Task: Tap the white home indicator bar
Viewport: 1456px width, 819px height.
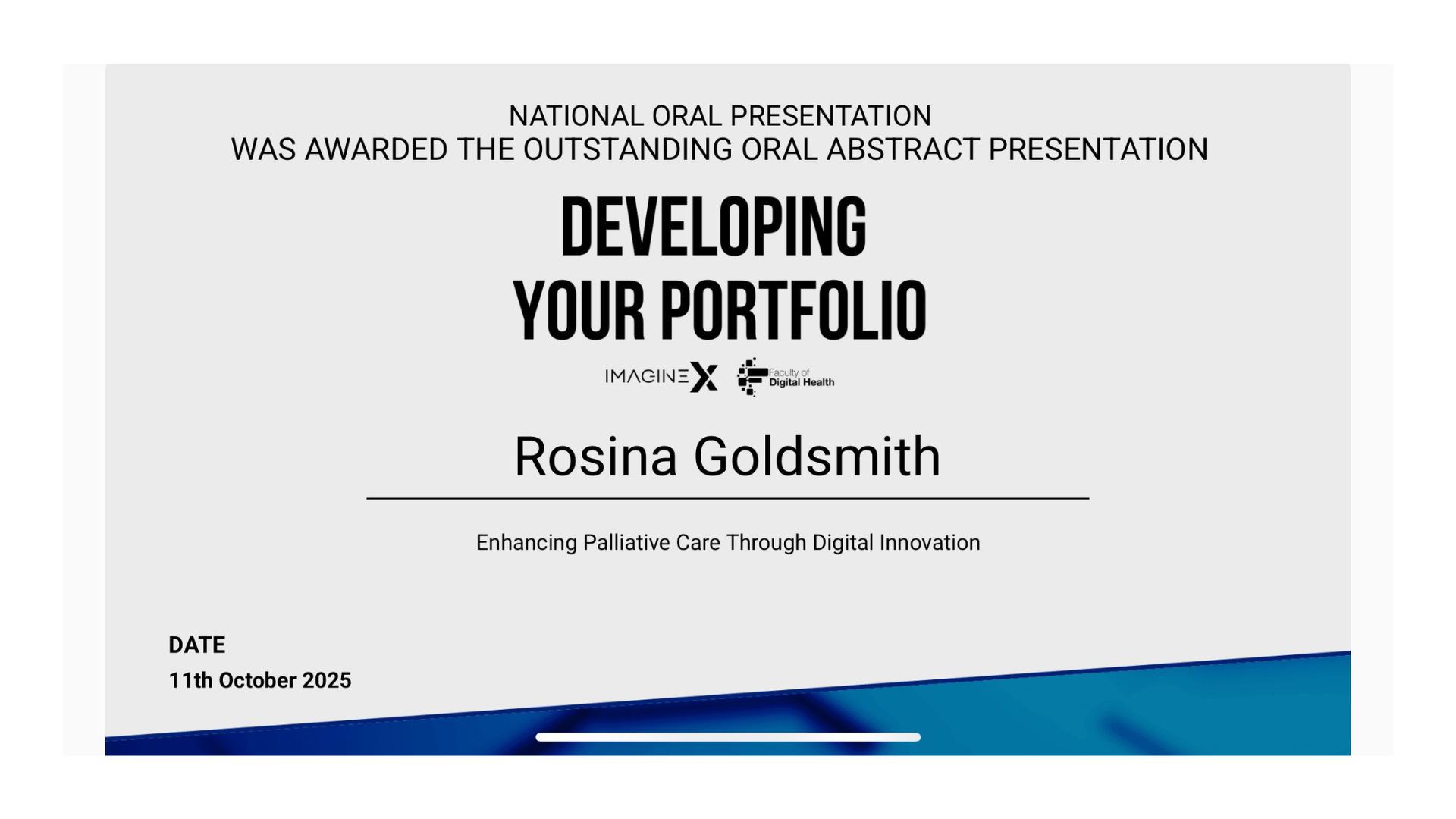Action: tap(727, 737)
